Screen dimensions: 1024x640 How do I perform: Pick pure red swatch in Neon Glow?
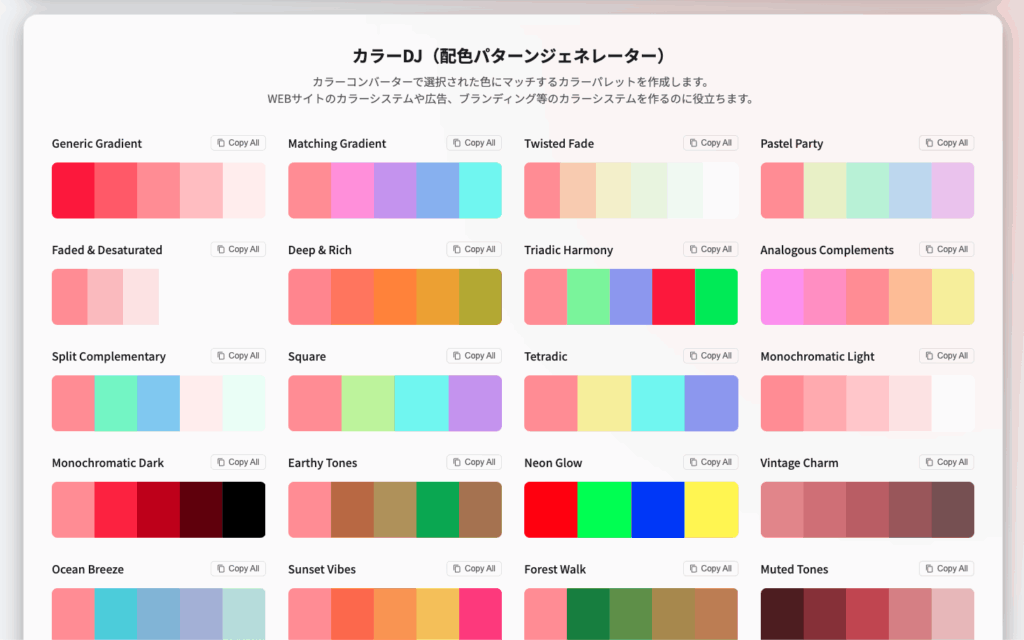tap(551, 509)
